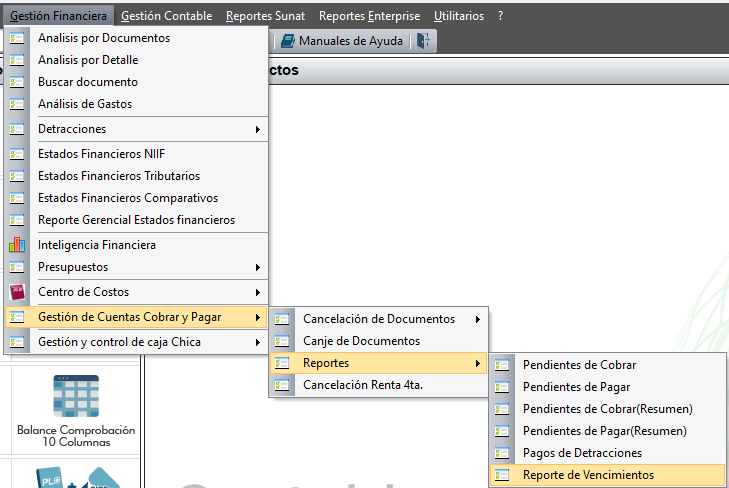Screen dimensions: 729x488
Task: Click the icon beside Analisis por Documentos
Action: click(17, 38)
